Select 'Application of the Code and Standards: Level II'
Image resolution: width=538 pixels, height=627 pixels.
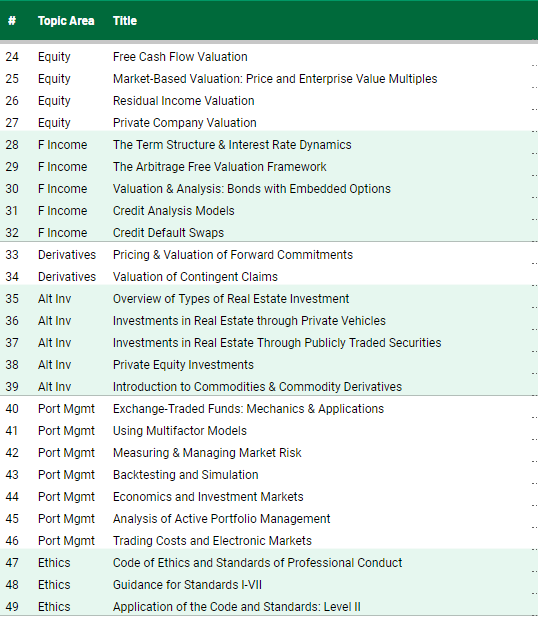(x=236, y=607)
